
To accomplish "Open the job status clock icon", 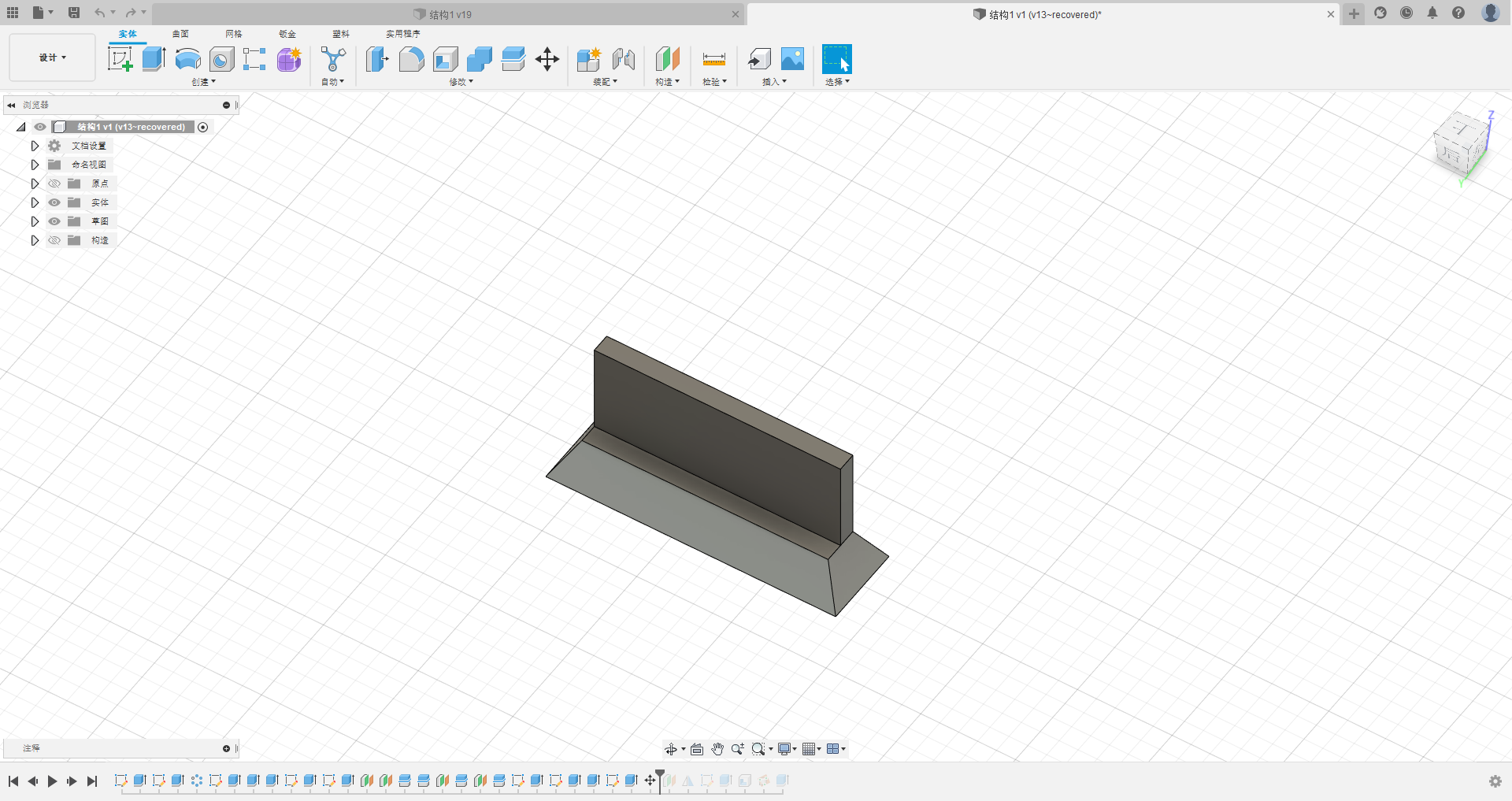I will click(1406, 13).
